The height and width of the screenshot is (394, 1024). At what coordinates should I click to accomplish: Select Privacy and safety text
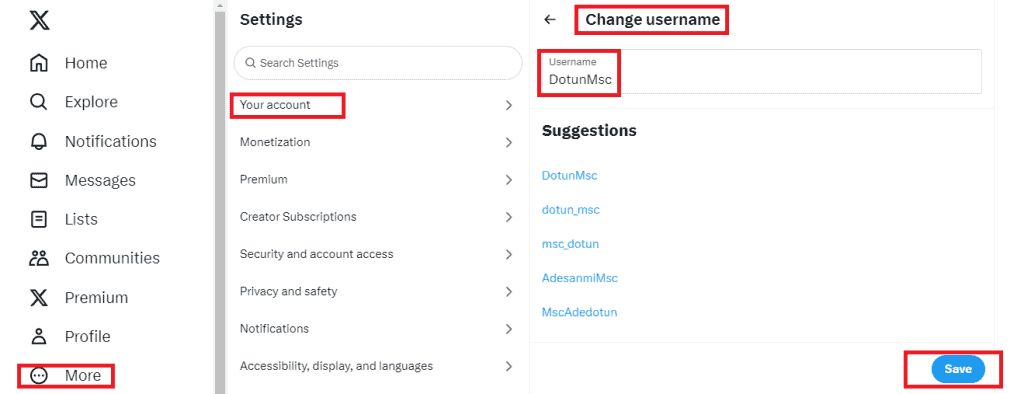pos(289,291)
